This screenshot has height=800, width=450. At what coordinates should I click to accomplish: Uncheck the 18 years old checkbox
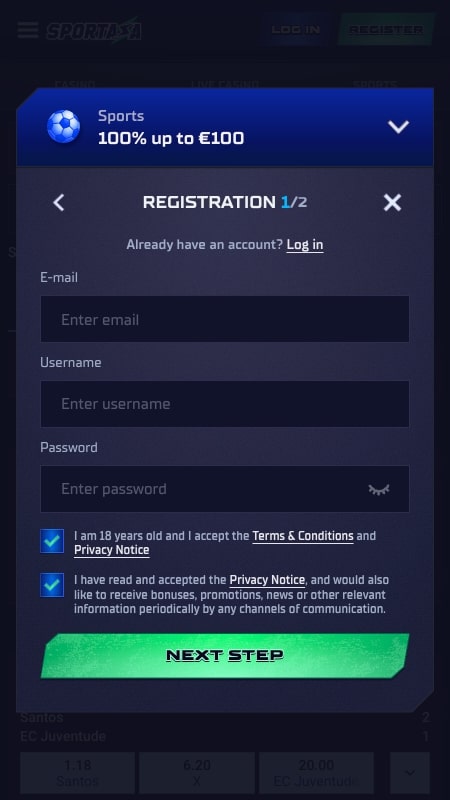tap(52, 541)
